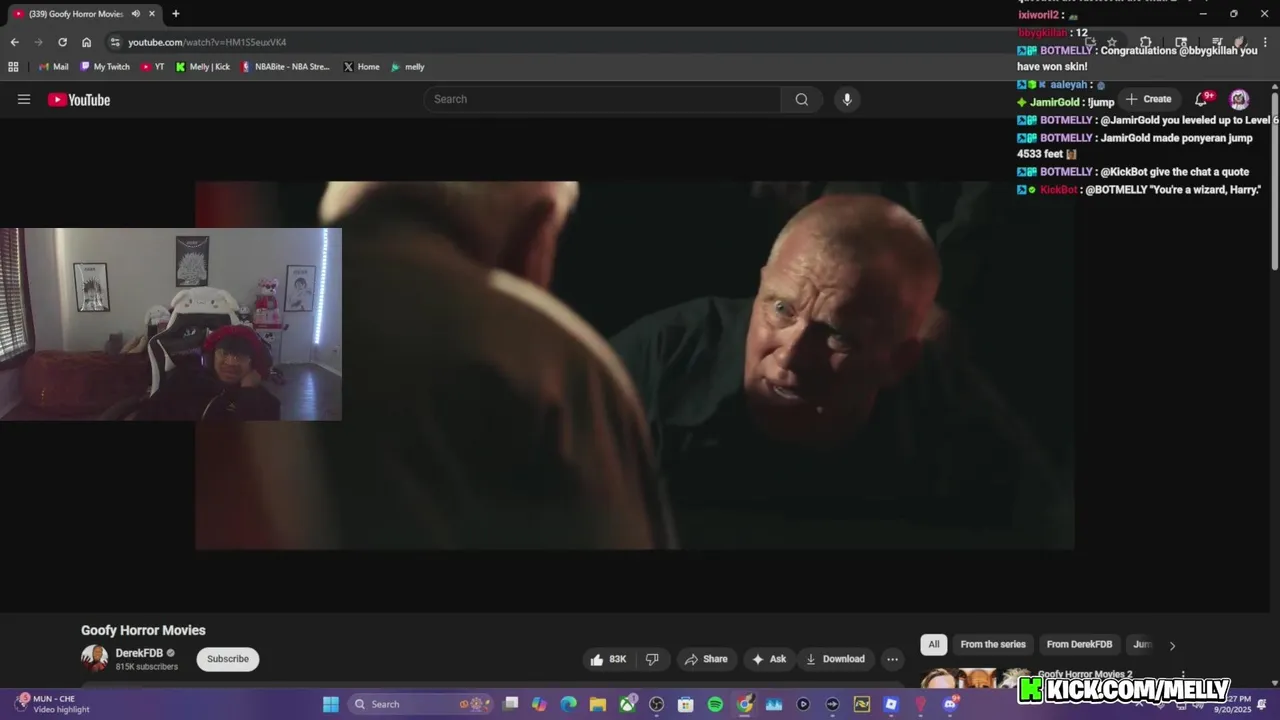Viewport: 1280px width, 720px height.
Task: Open Chrome three-dot menu
Action: pos(1265,42)
